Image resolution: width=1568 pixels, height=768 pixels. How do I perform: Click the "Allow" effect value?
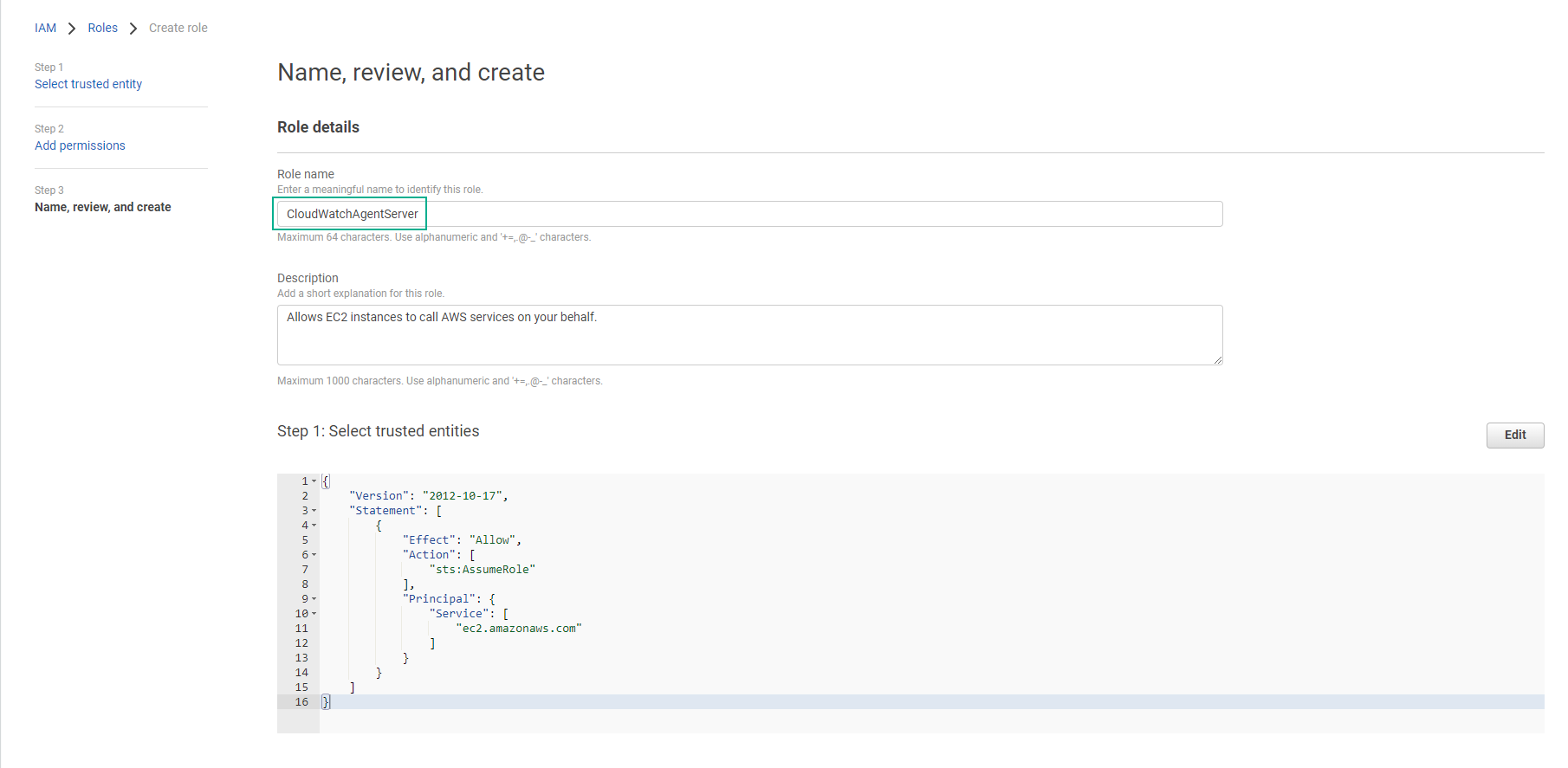point(492,540)
